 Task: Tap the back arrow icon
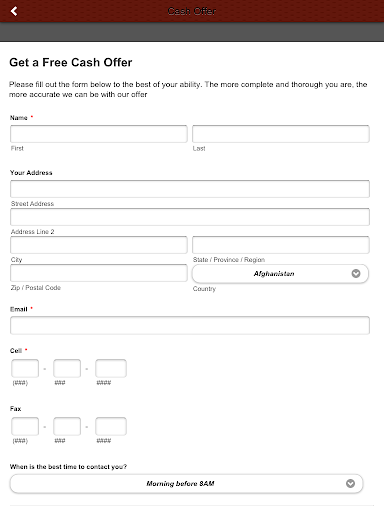click(x=14, y=11)
